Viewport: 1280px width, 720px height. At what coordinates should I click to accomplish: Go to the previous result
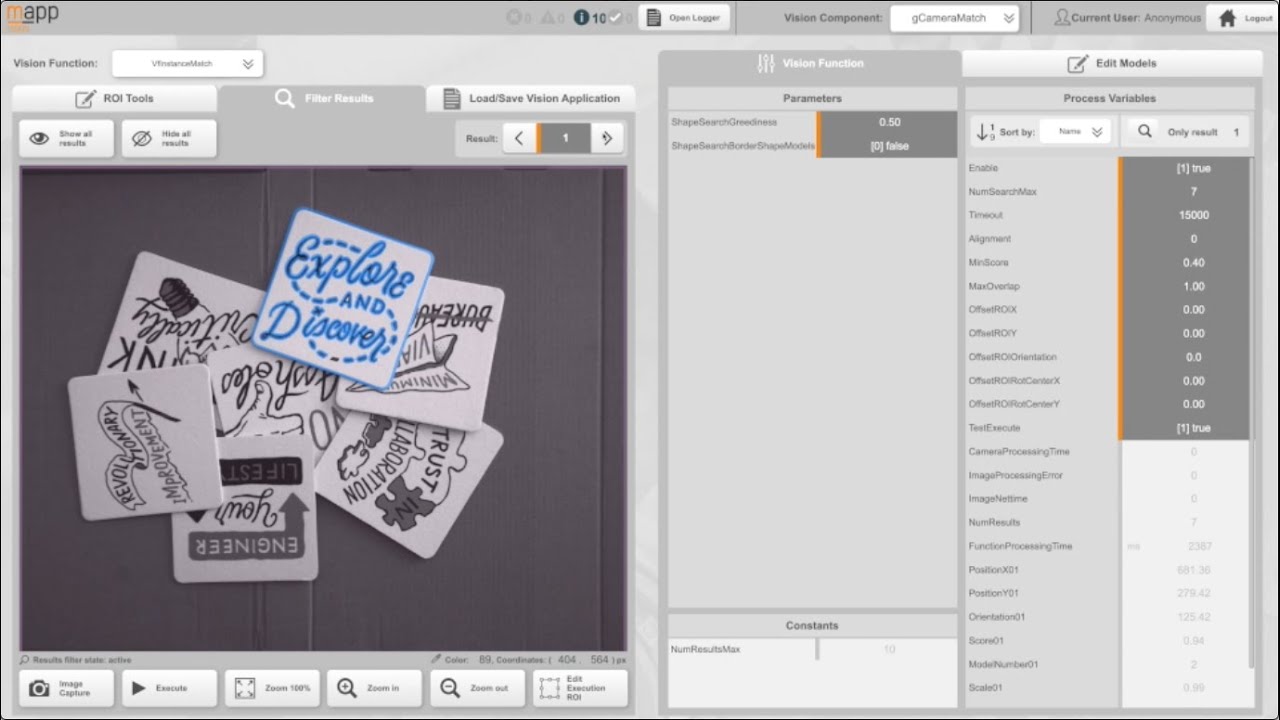coord(519,138)
